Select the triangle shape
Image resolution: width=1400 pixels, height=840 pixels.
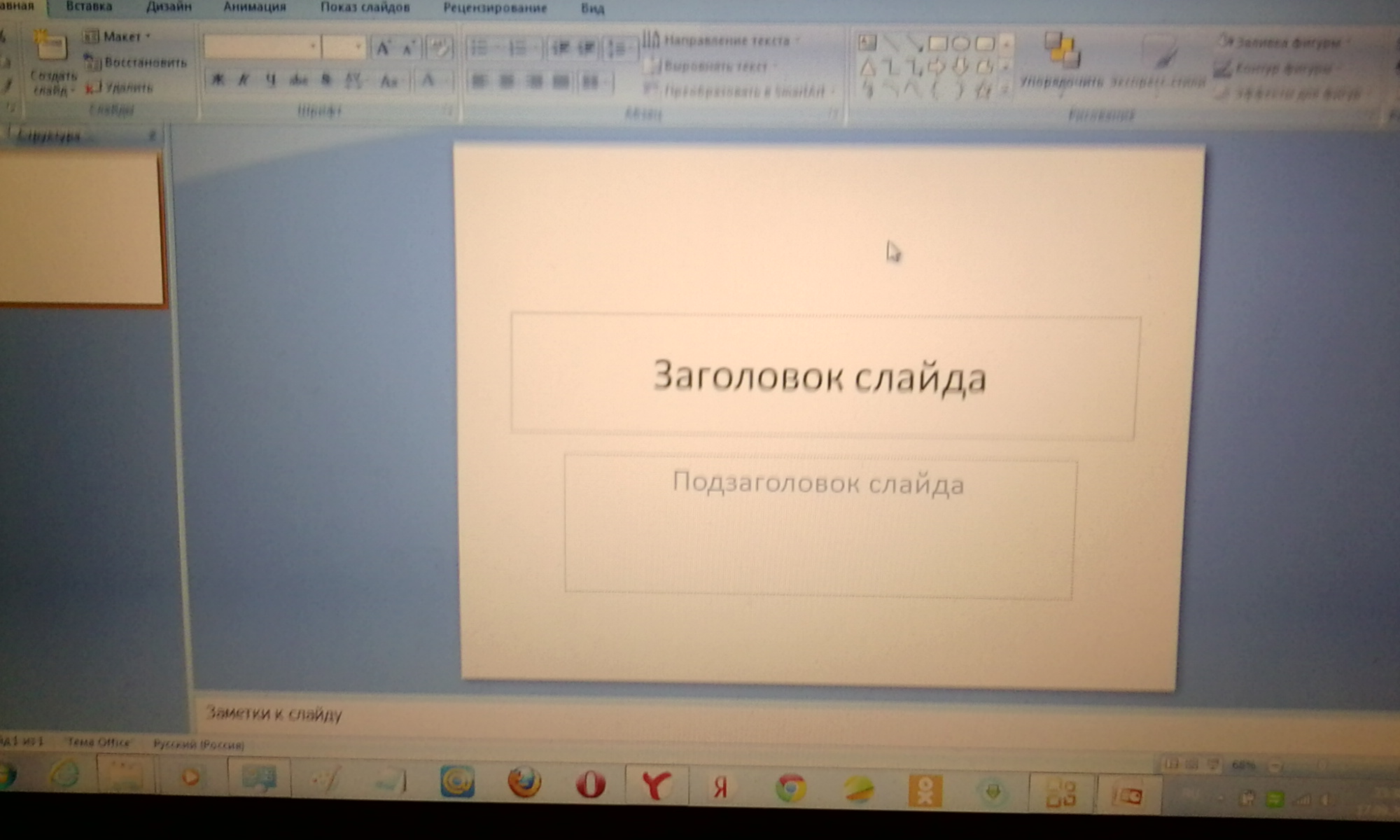pos(867,68)
